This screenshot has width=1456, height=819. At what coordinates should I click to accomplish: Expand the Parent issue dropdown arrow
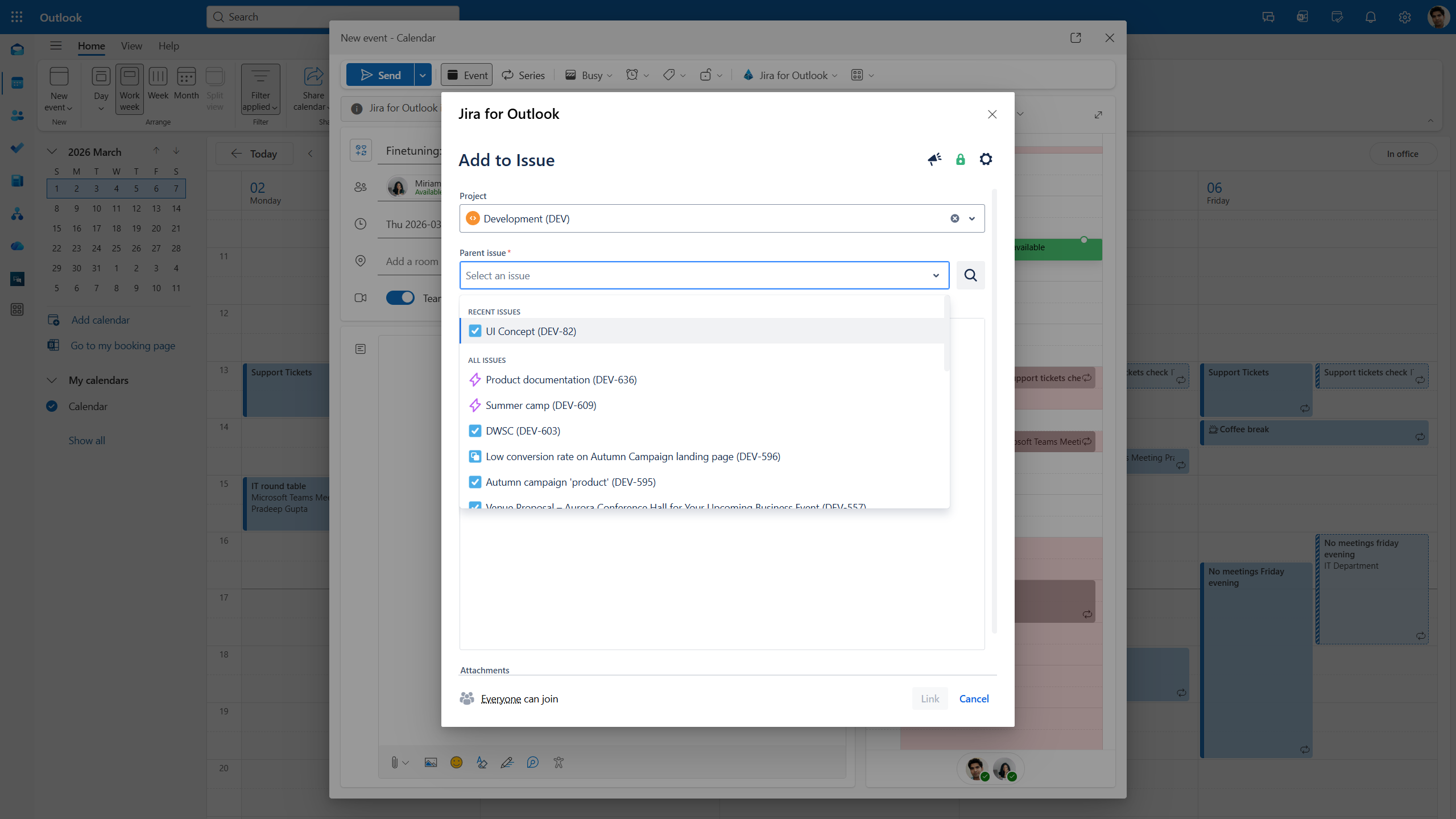pos(936,275)
